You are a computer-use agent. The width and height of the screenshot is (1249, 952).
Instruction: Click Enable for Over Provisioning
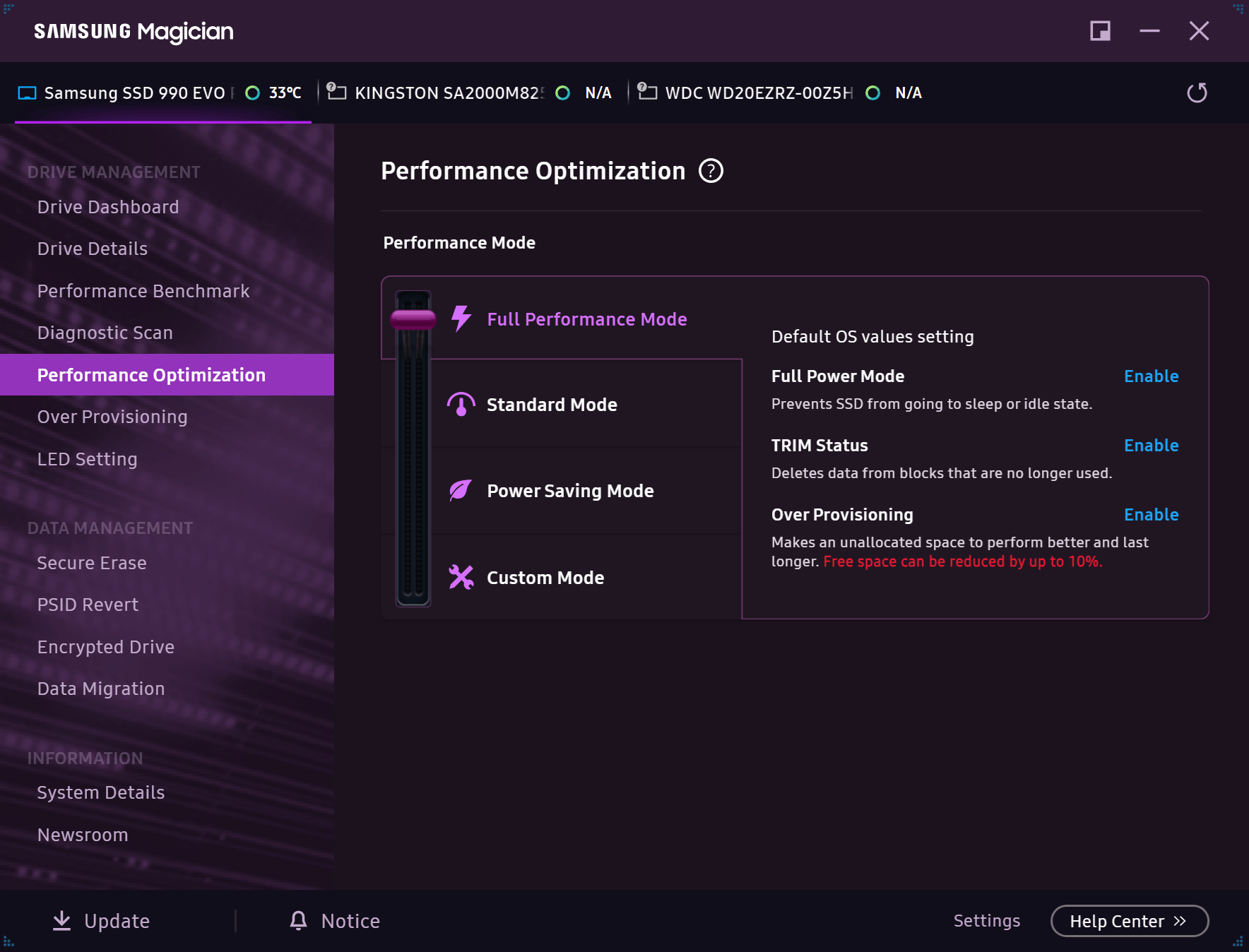click(1151, 515)
